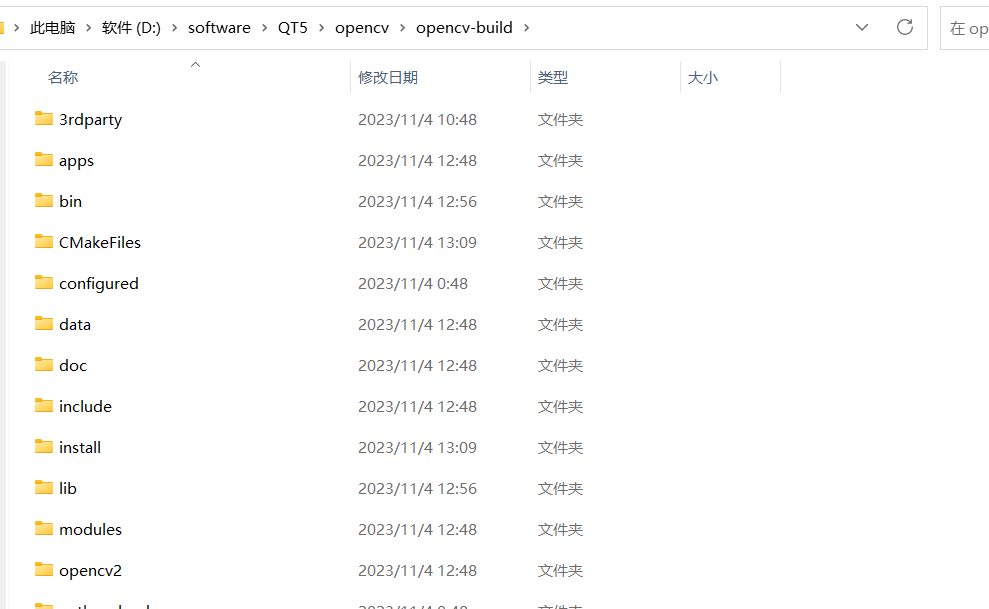Image resolution: width=989 pixels, height=609 pixels.
Task: Open the include folder icon
Action: [x=42, y=406]
